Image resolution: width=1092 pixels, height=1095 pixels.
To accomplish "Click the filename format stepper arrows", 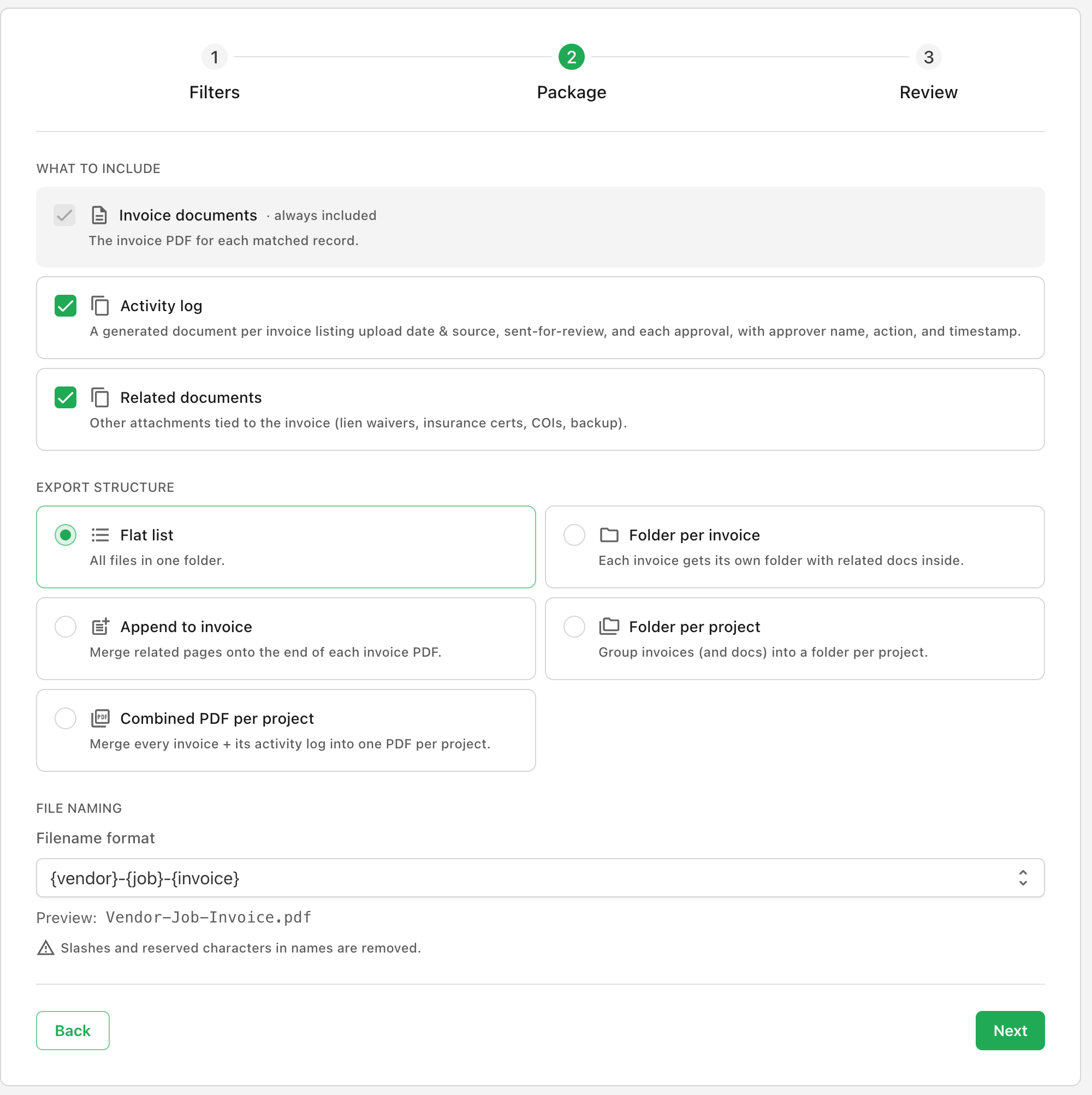I will pos(1023,878).
